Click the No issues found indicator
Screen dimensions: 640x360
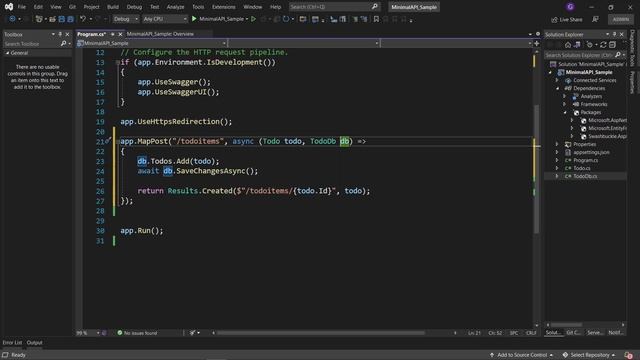pyautogui.click(x=137, y=333)
